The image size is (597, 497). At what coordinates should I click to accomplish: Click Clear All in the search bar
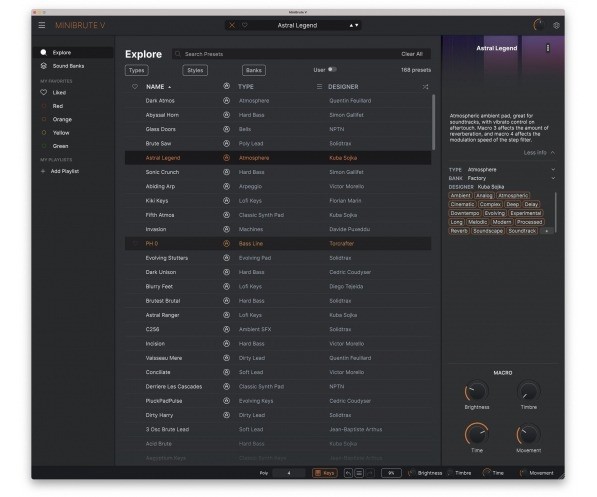(x=412, y=54)
